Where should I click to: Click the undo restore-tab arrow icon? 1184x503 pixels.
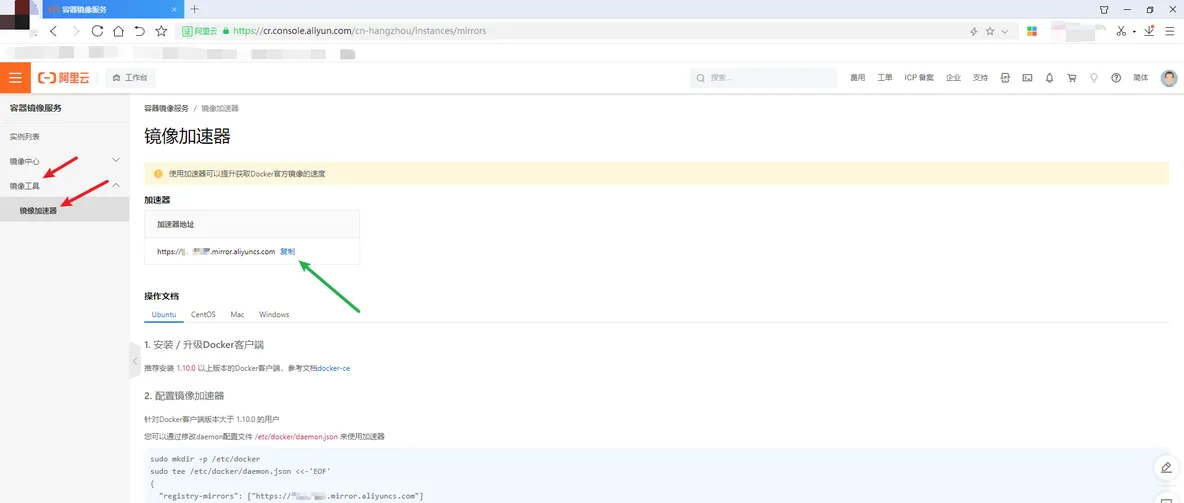tap(140, 31)
